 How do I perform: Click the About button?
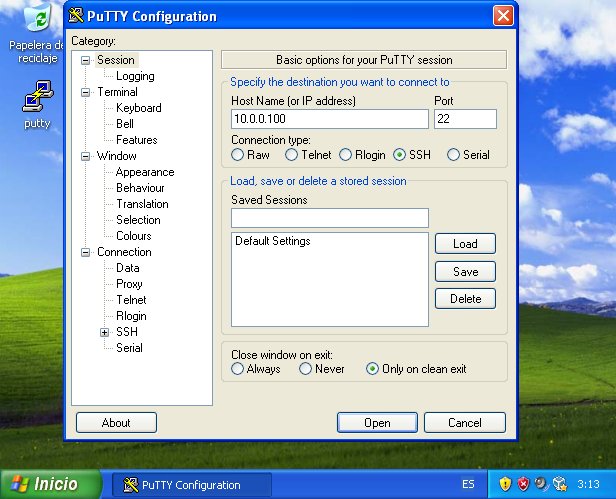click(x=116, y=423)
